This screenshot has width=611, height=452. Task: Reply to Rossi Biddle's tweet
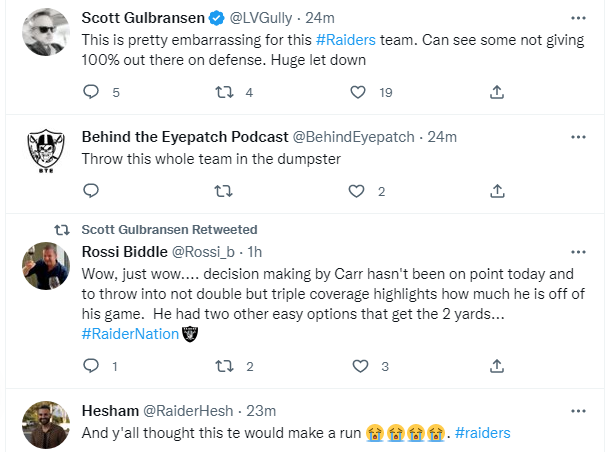91,366
